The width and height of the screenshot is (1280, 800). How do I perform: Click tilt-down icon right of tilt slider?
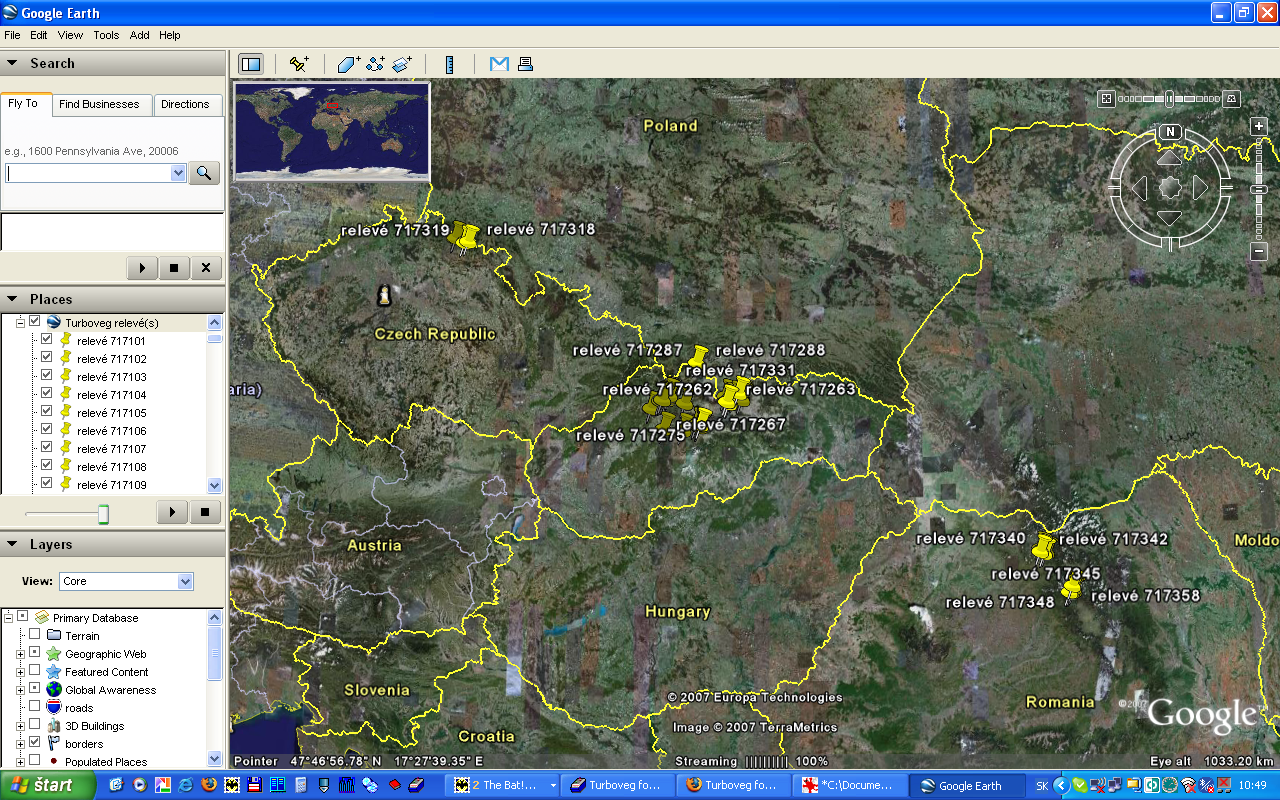tap(1232, 98)
